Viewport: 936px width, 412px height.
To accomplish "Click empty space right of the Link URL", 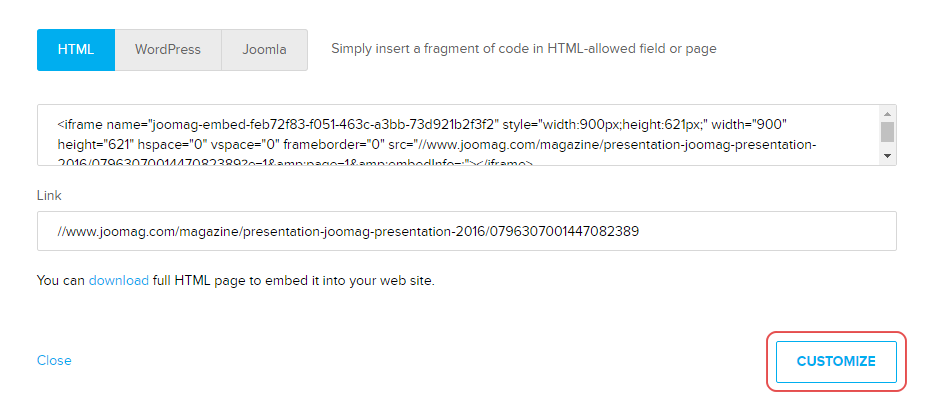I will (x=780, y=231).
